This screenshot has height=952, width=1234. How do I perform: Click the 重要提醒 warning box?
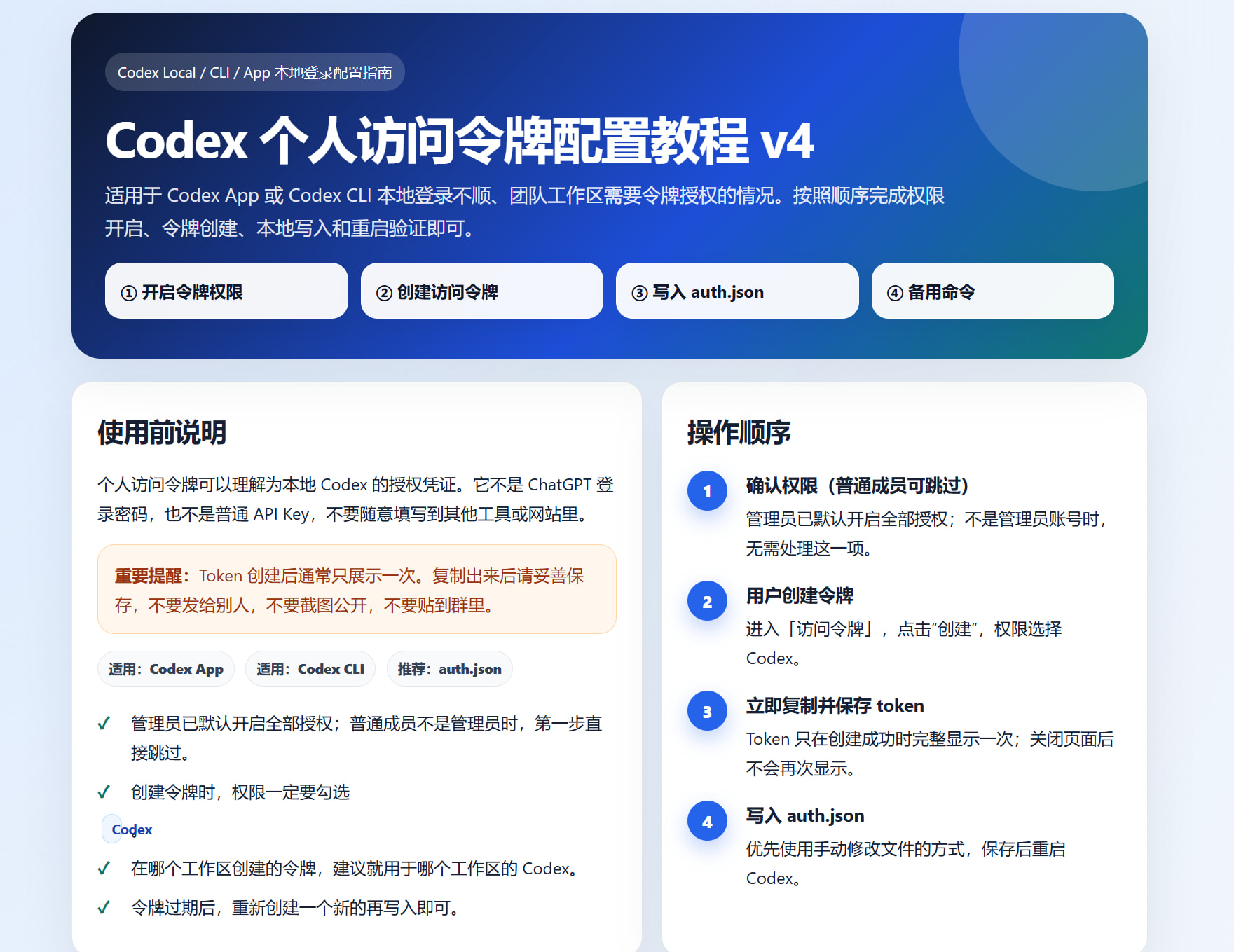pos(357,589)
